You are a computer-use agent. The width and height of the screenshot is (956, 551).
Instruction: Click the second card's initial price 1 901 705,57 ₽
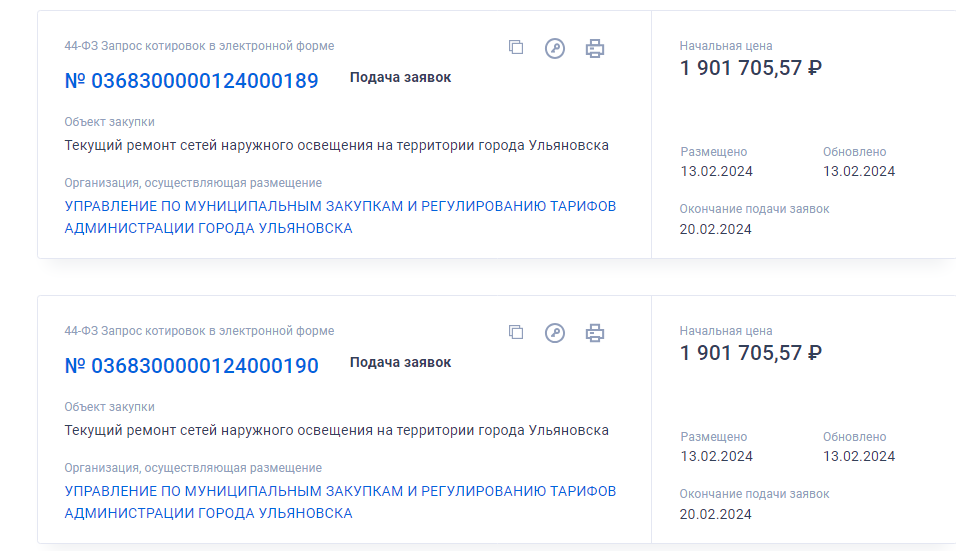tap(750, 353)
